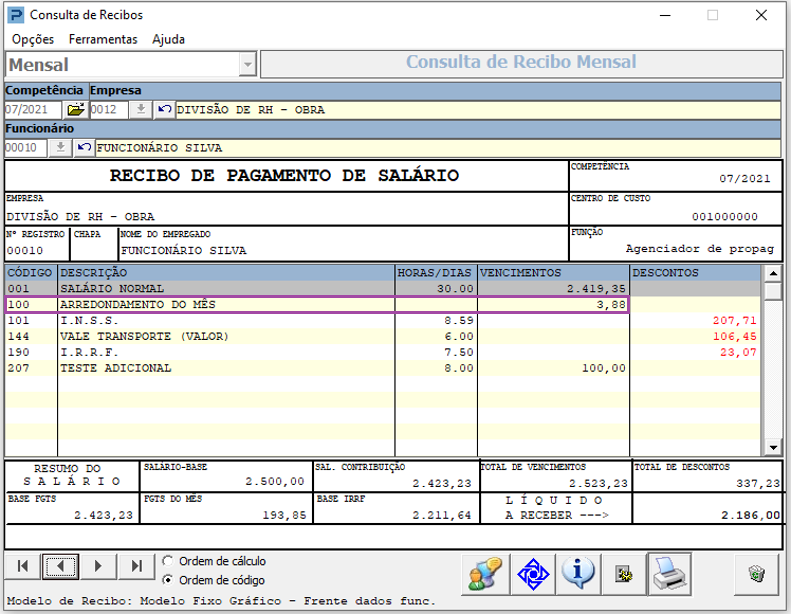Click the líquido a receber 2.186,00
Image resolution: width=793 pixels, height=615 pixels.
[x=751, y=515]
